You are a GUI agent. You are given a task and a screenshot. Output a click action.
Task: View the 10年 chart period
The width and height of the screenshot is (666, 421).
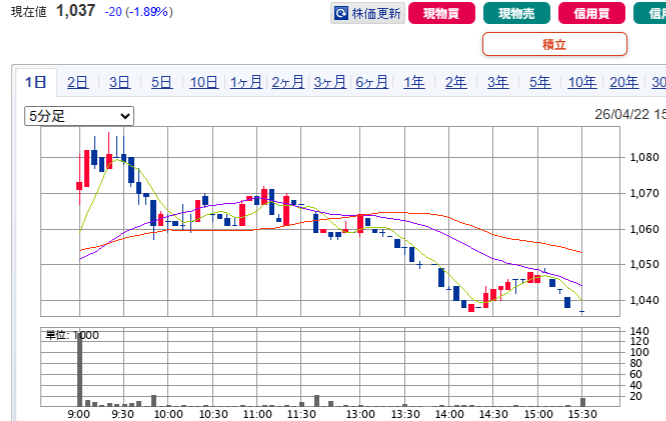(581, 82)
